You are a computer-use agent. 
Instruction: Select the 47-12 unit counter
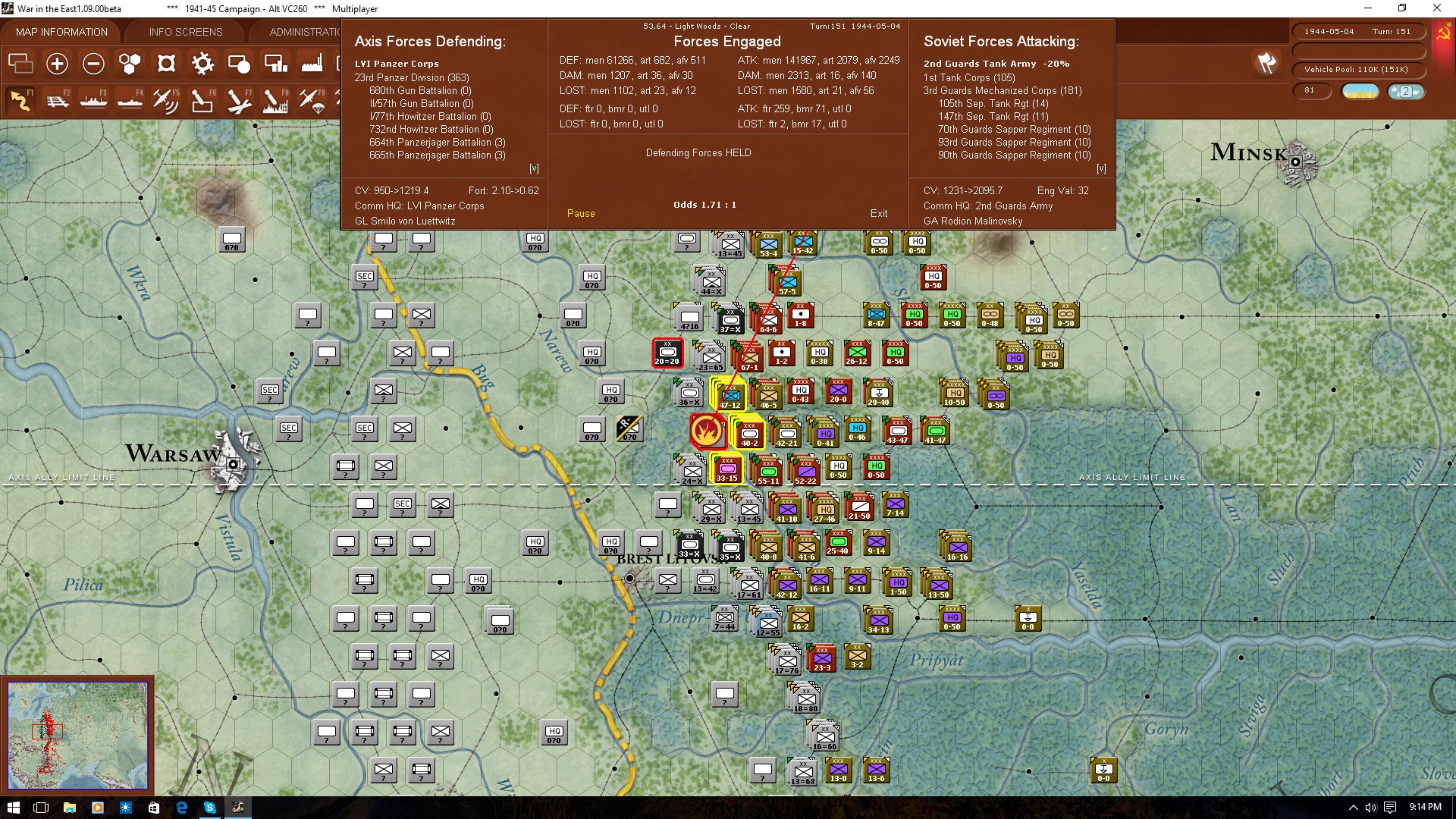click(x=730, y=397)
